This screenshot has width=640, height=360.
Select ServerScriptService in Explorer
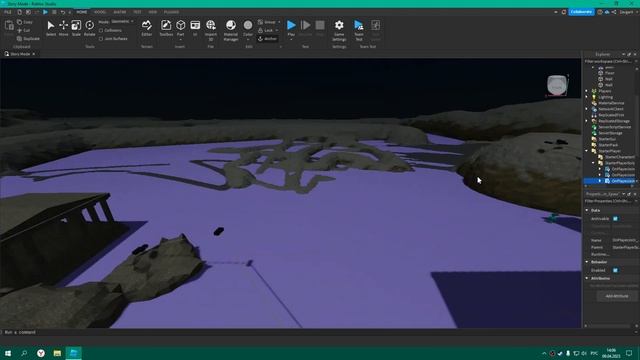click(x=614, y=127)
